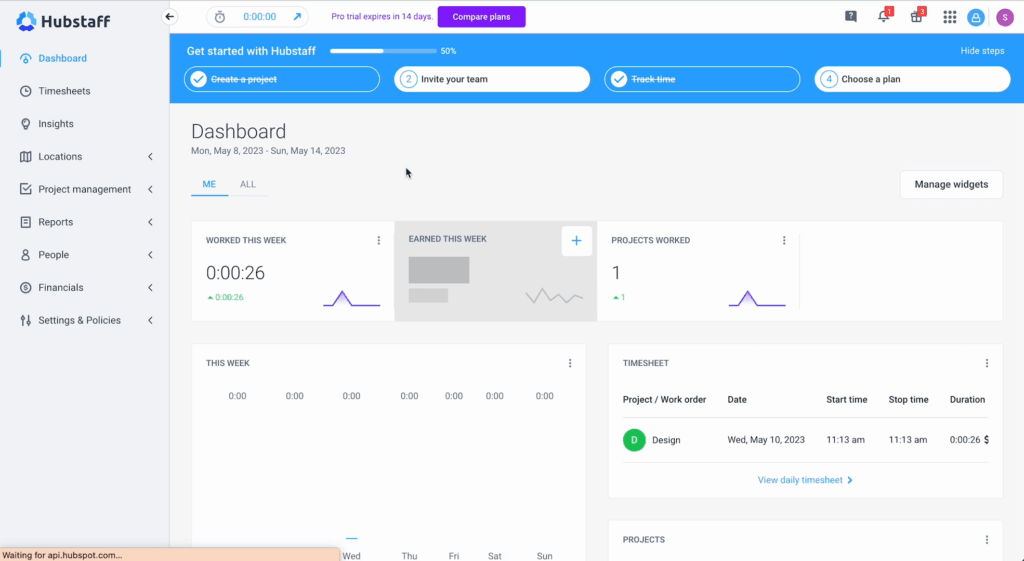The image size is (1024, 561).
Task: Click the People sidebar icon
Action: pyautogui.click(x=25, y=255)
